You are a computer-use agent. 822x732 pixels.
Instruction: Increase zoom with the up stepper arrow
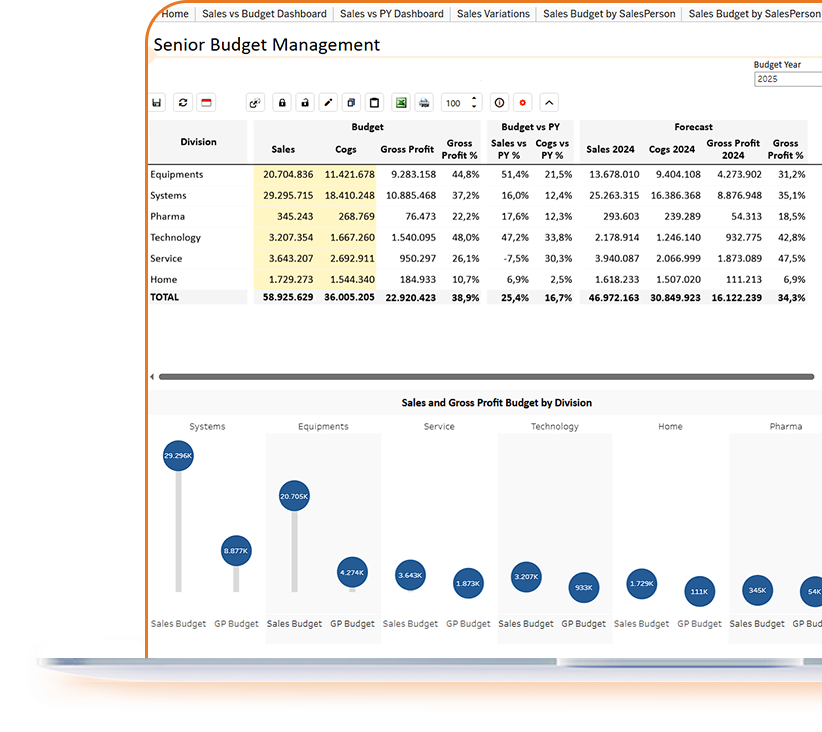(x=472, y=98)
